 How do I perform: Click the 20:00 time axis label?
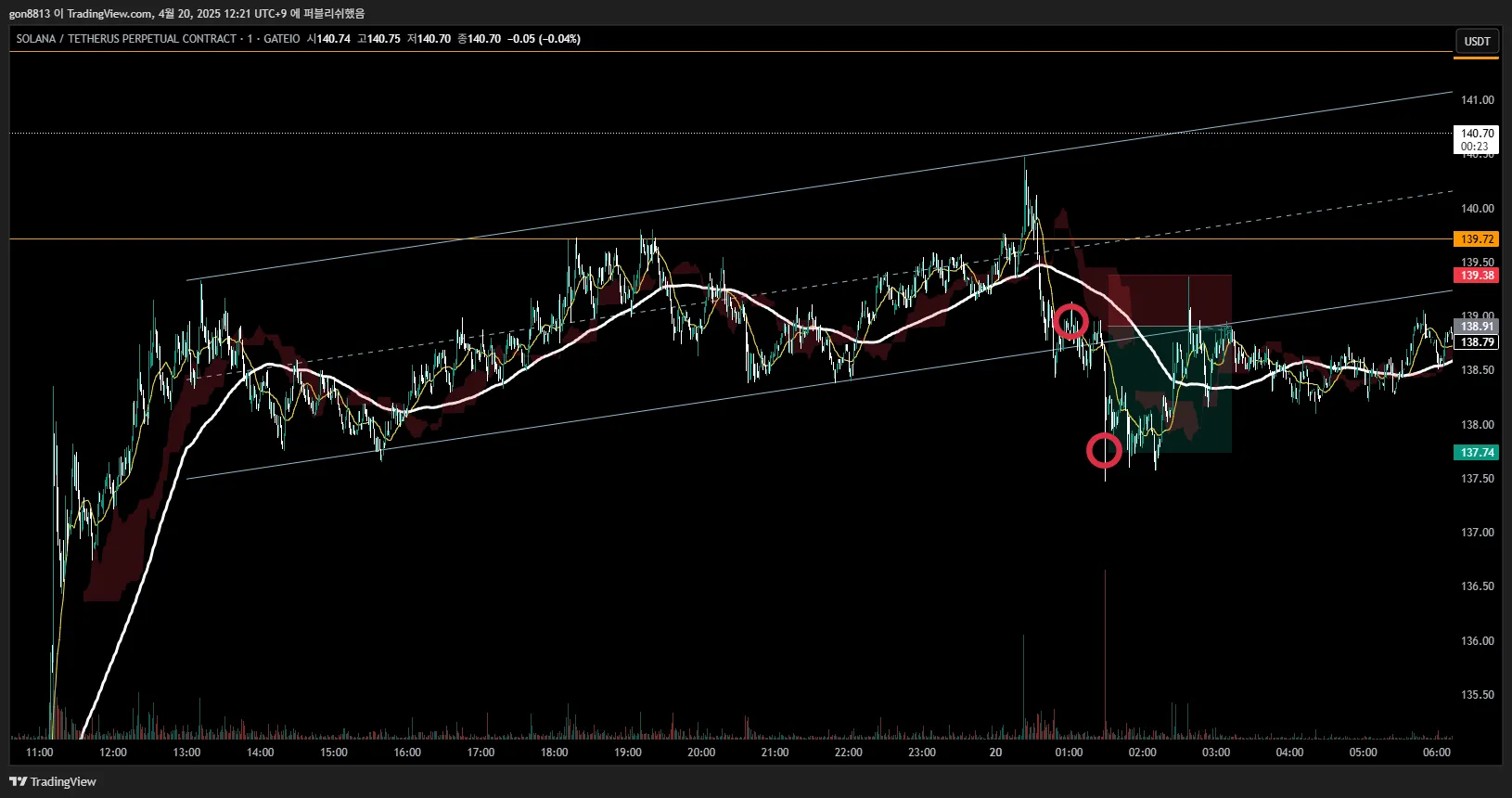pos(701,753)
